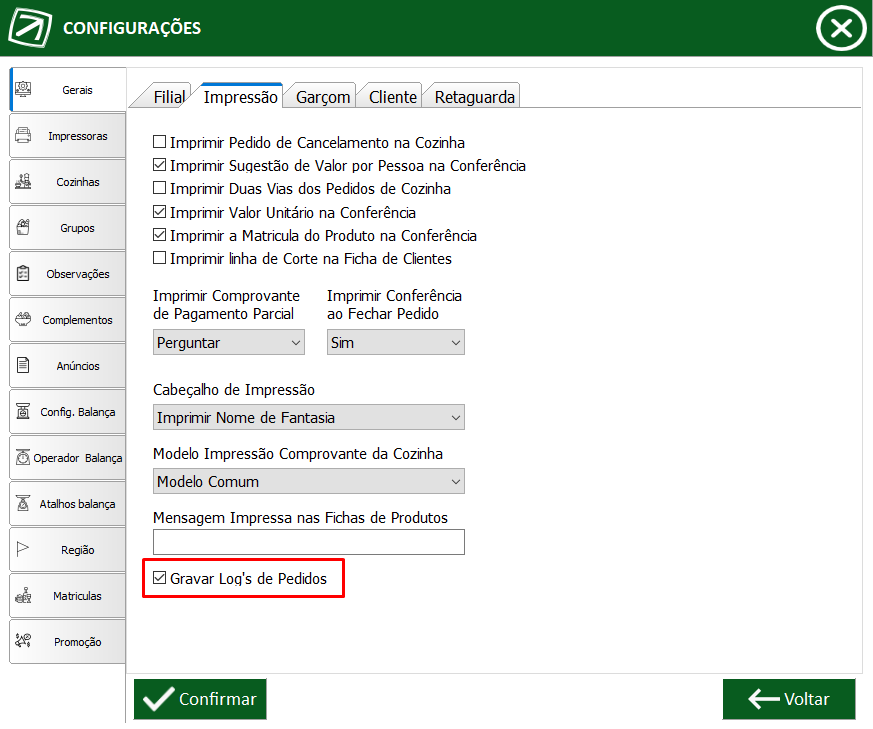873x729 pixels.
Task: Click the Complementos bowl icon
Action: coord(23,319)
